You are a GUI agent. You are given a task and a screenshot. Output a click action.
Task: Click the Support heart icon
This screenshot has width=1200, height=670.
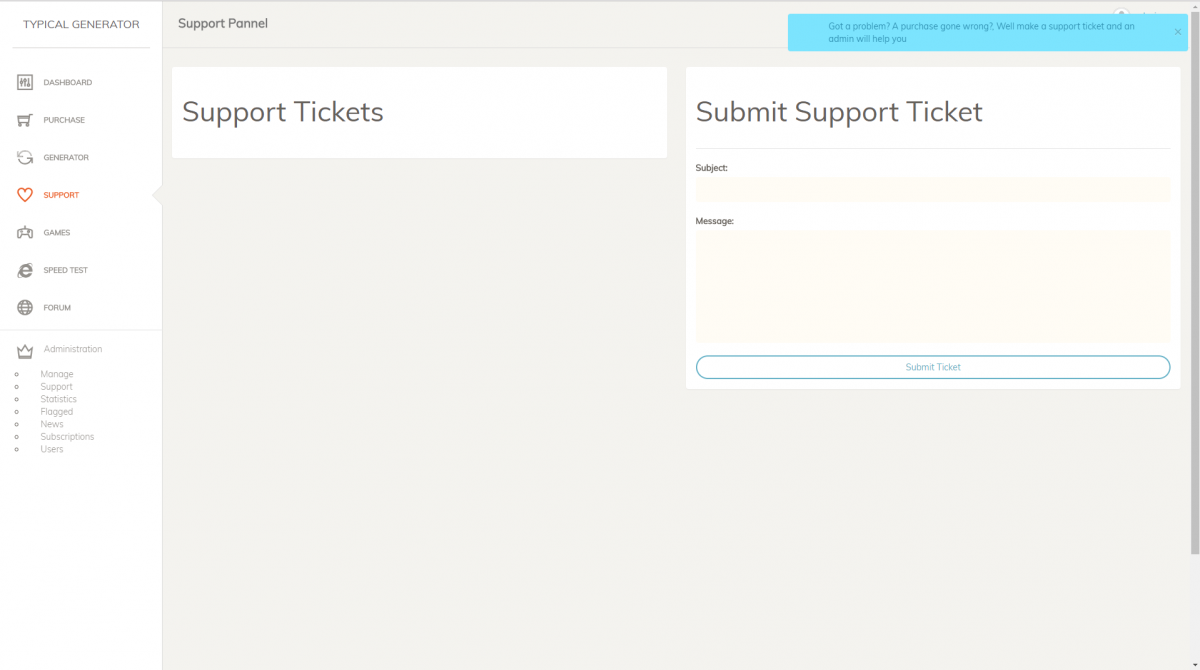coord(25,195)
